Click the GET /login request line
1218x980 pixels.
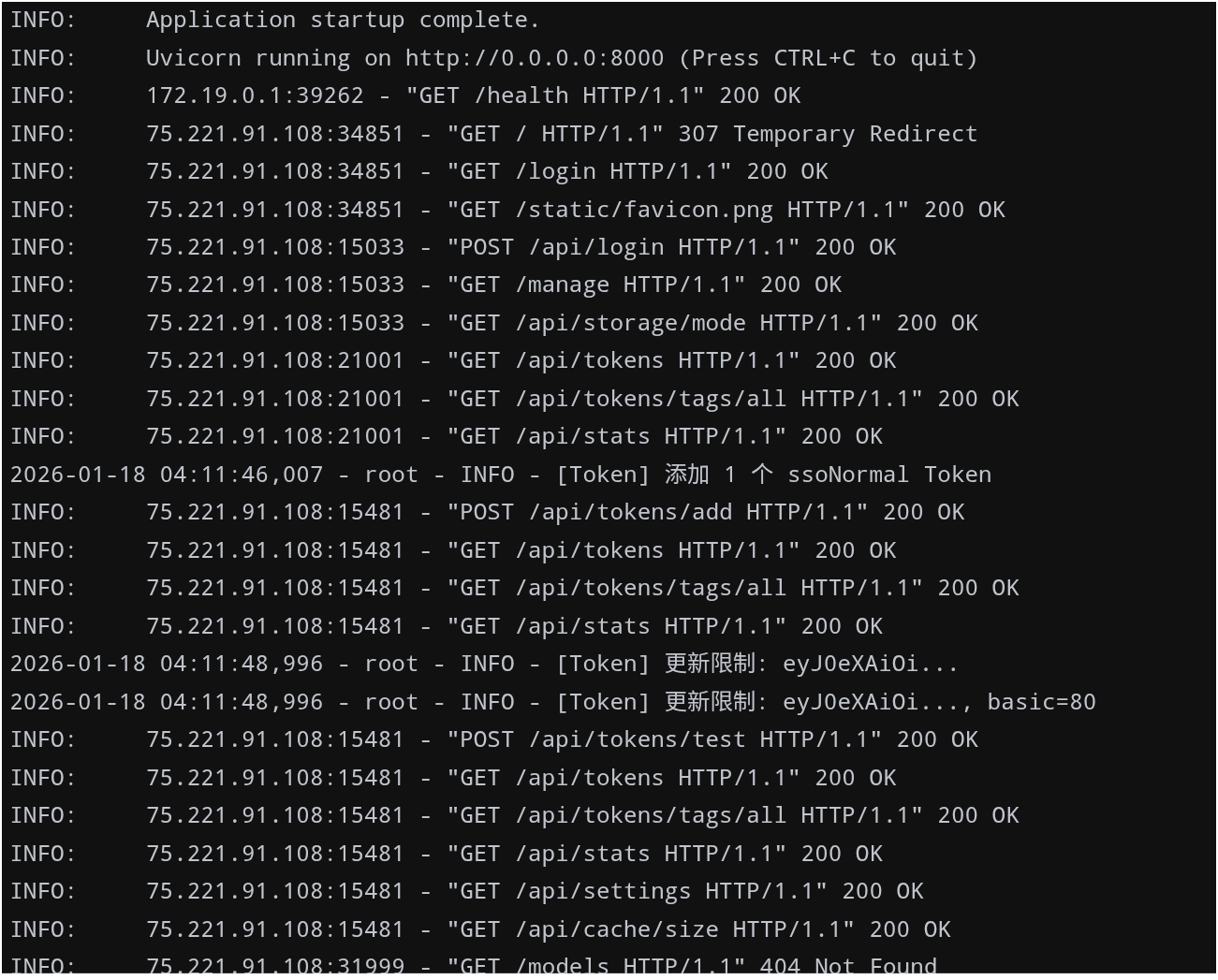tap(419, 171)
